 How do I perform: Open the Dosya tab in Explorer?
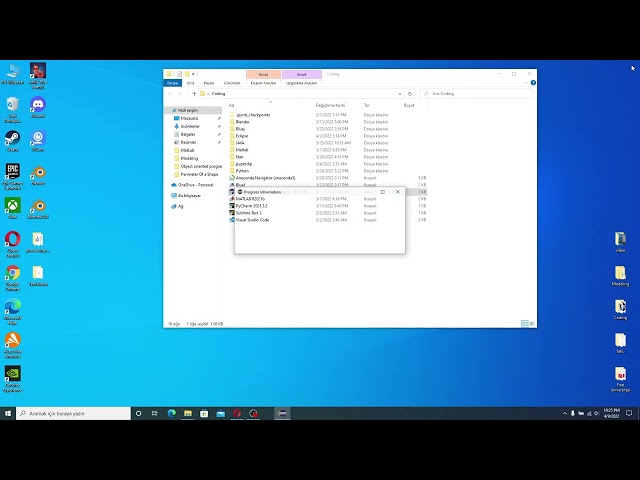(172, 83)
